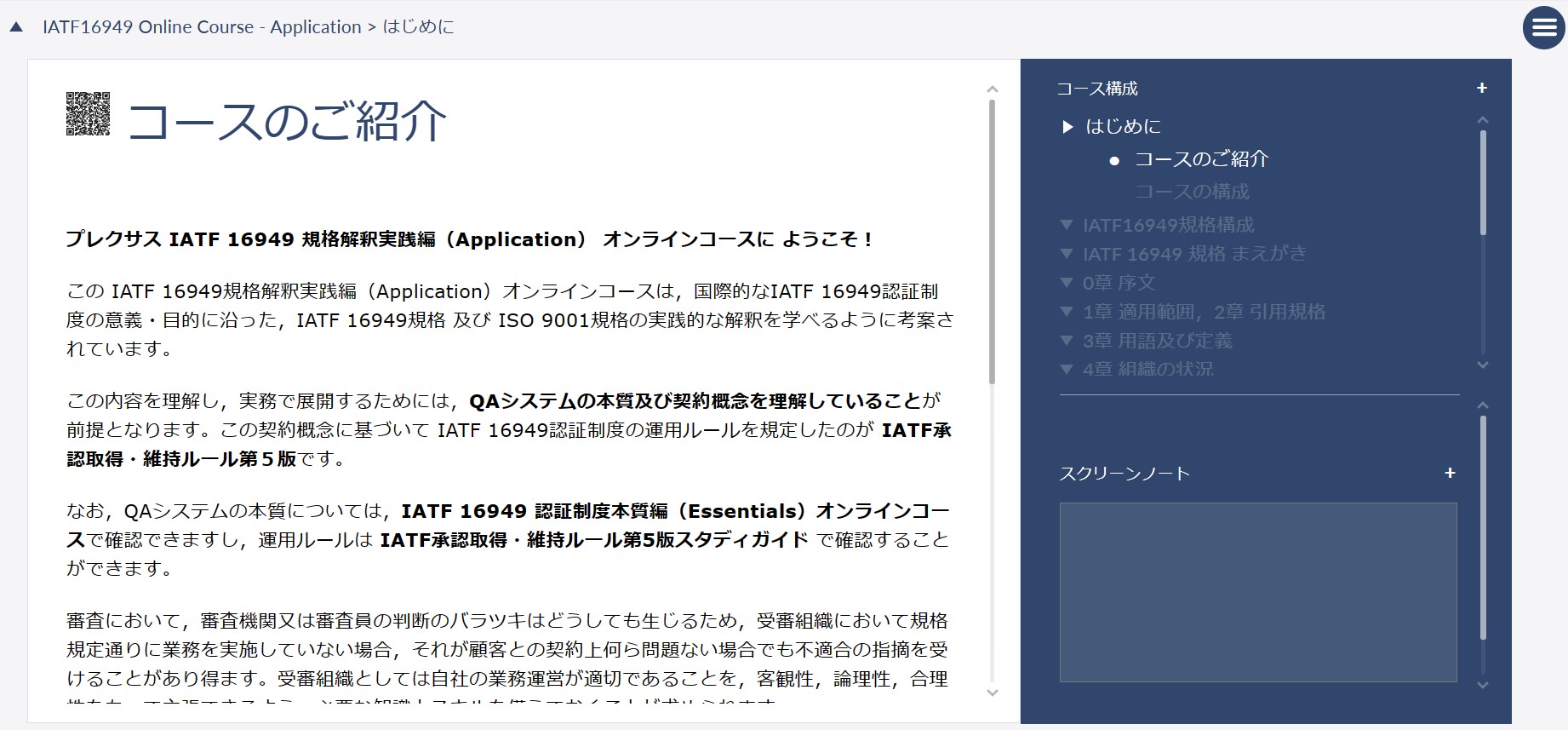
Task: Click the screen note panel scrollbar
Action: point(1483,527)
